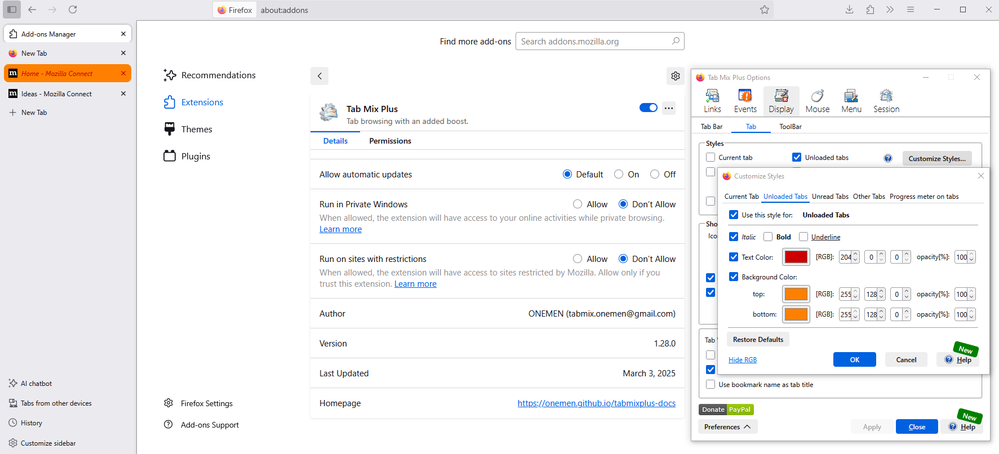Open the Links section in Tab Mix Plus

click(712, 101)
